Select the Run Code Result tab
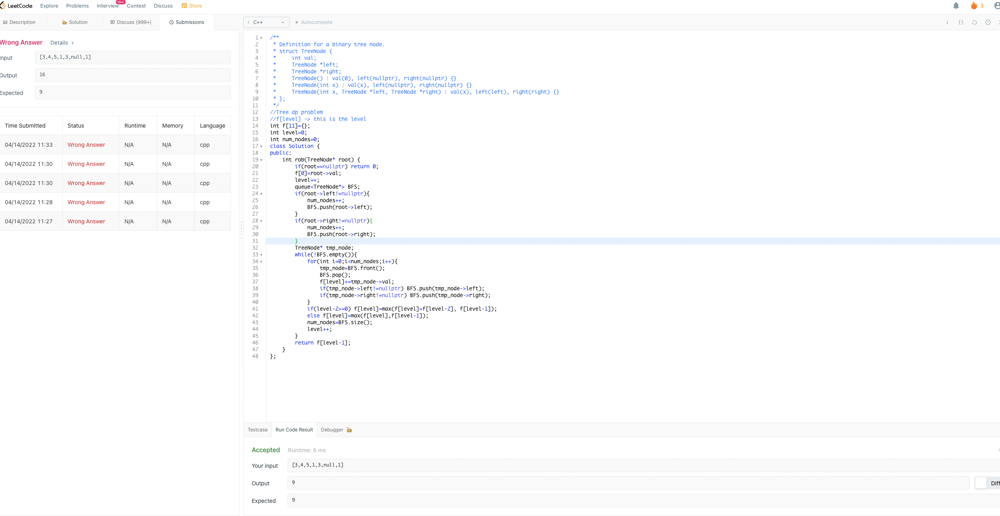The width and height of the screenshot is (1000, 516). coord(294,430)
